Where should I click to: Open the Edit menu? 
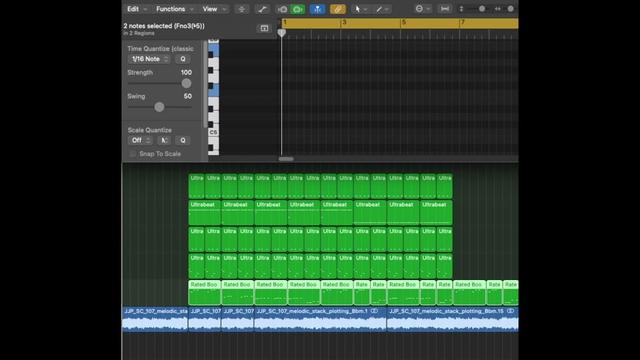click(136, 9)
